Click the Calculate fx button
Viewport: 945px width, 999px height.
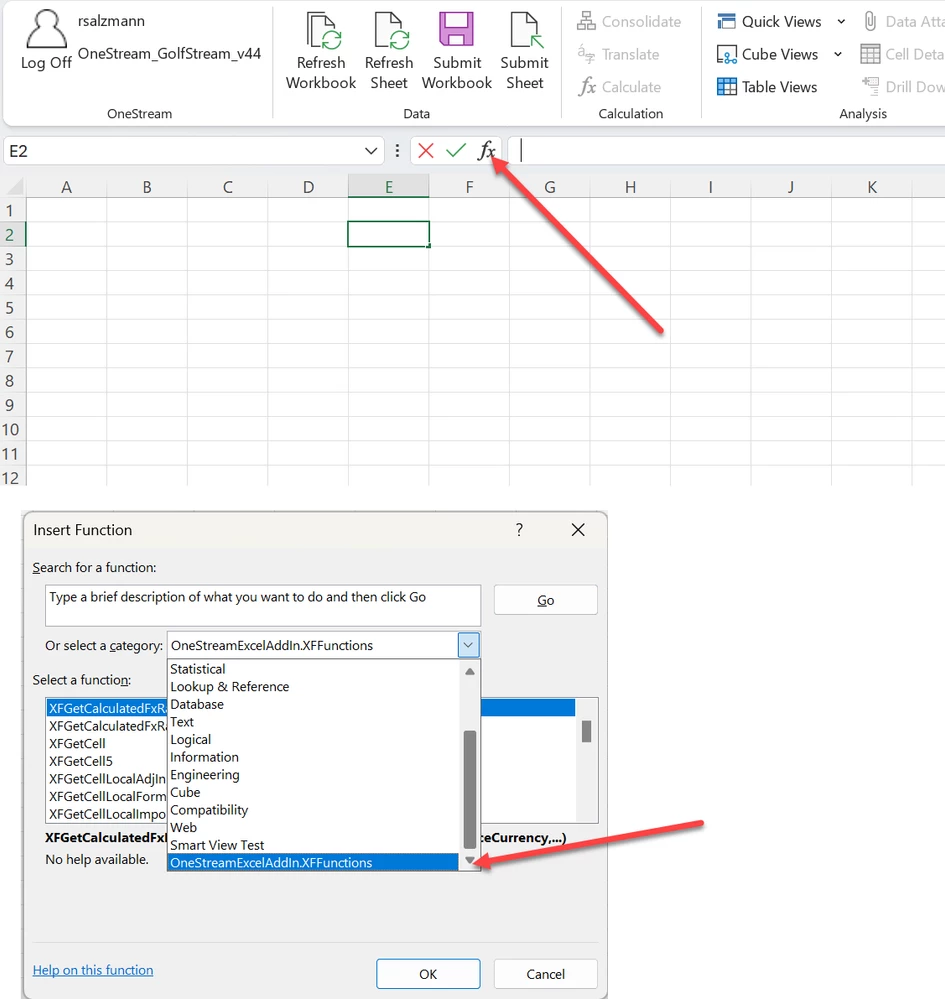[619, 87]
